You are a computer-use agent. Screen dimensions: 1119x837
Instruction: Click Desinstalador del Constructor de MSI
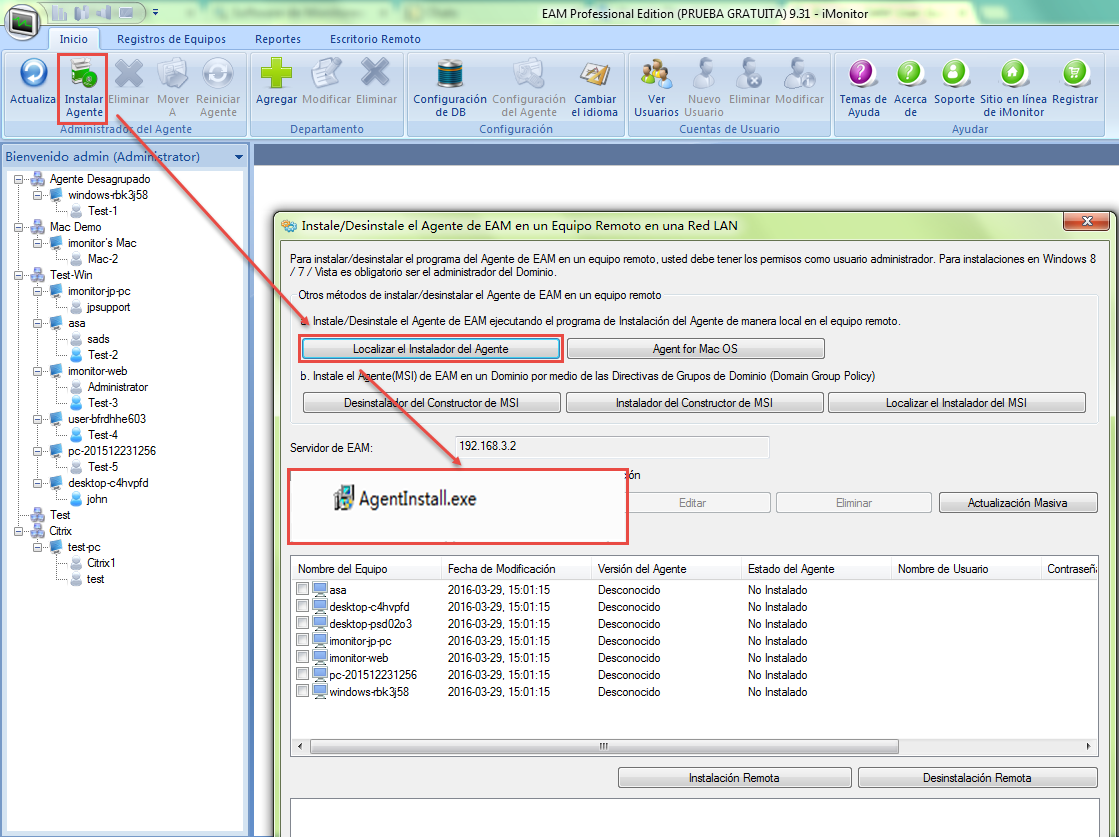coord(432,403)
